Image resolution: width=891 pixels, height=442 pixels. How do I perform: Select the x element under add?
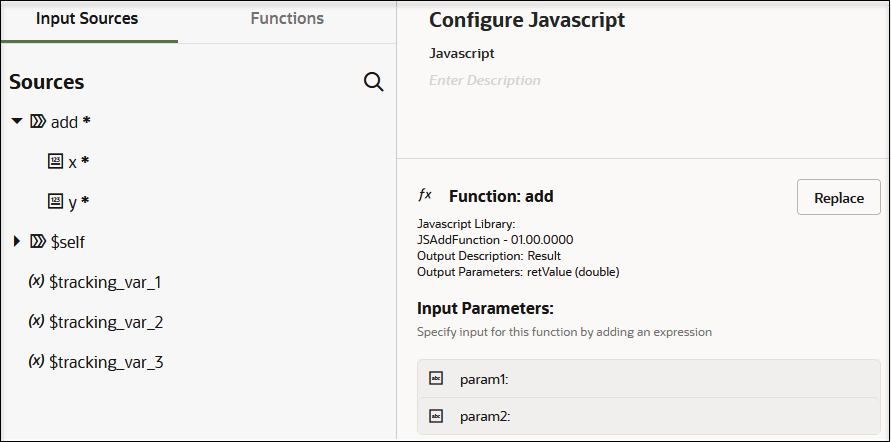(x=73, y=162)
